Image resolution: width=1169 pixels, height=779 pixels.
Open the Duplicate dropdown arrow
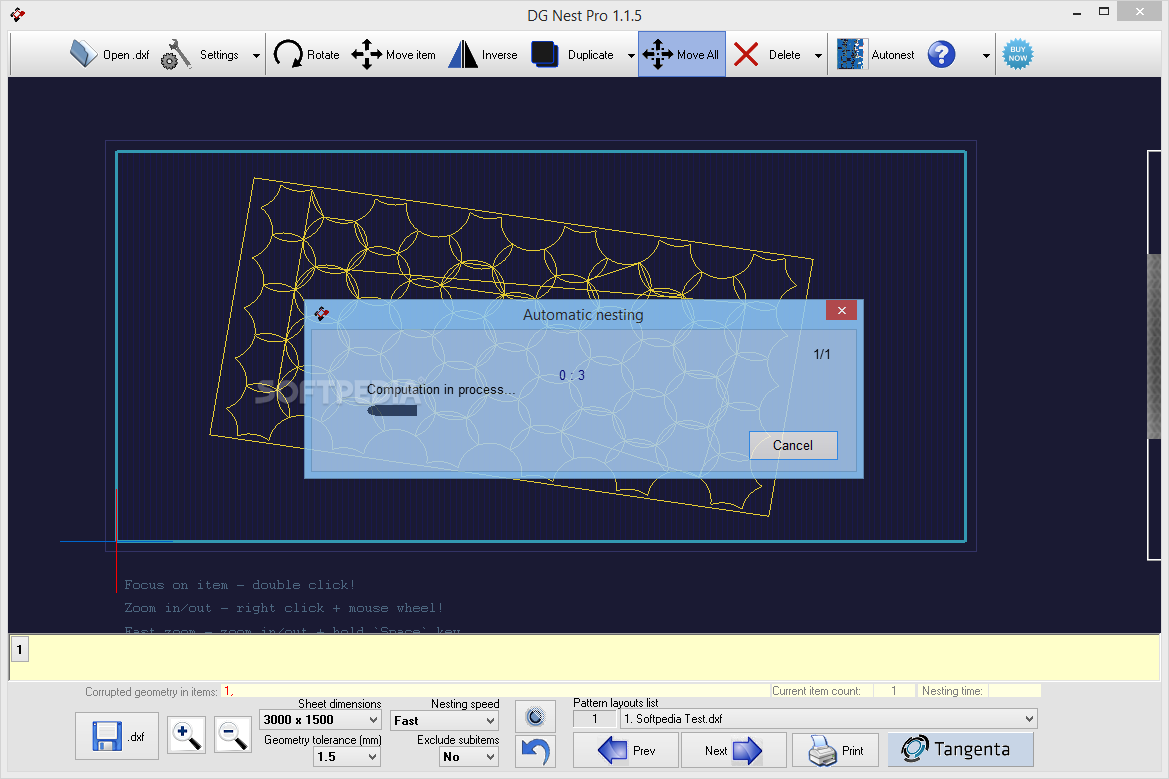click(631, 55)
